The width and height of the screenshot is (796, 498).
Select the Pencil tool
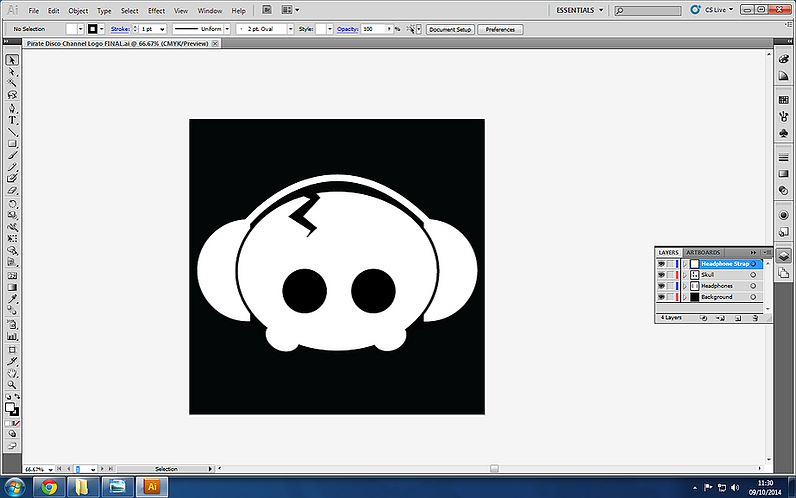(12, 167)
